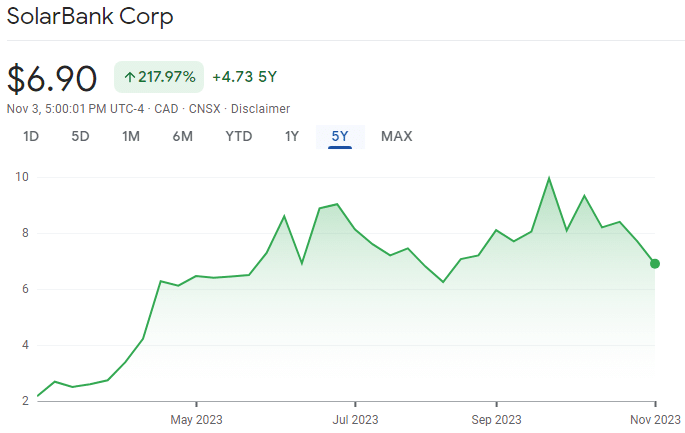Click the +4.73 5Y change text
The height and width of the screenshot is (433, 685).
click(x=245, y=77)
